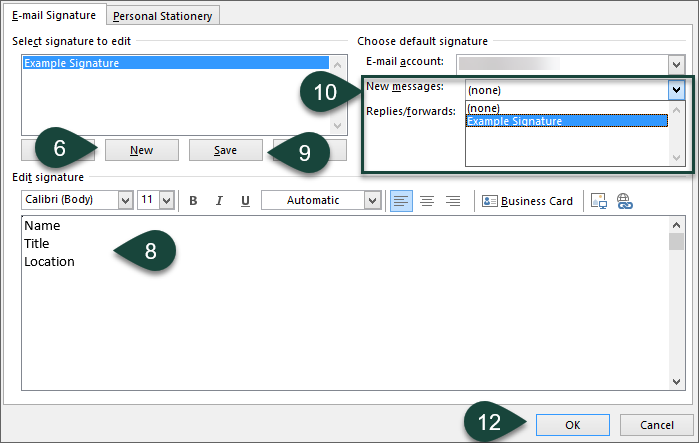This screenshot has width=699, height=443.
Task: Switch to Personal Stationery tab
Action: [x=163, y=16]
